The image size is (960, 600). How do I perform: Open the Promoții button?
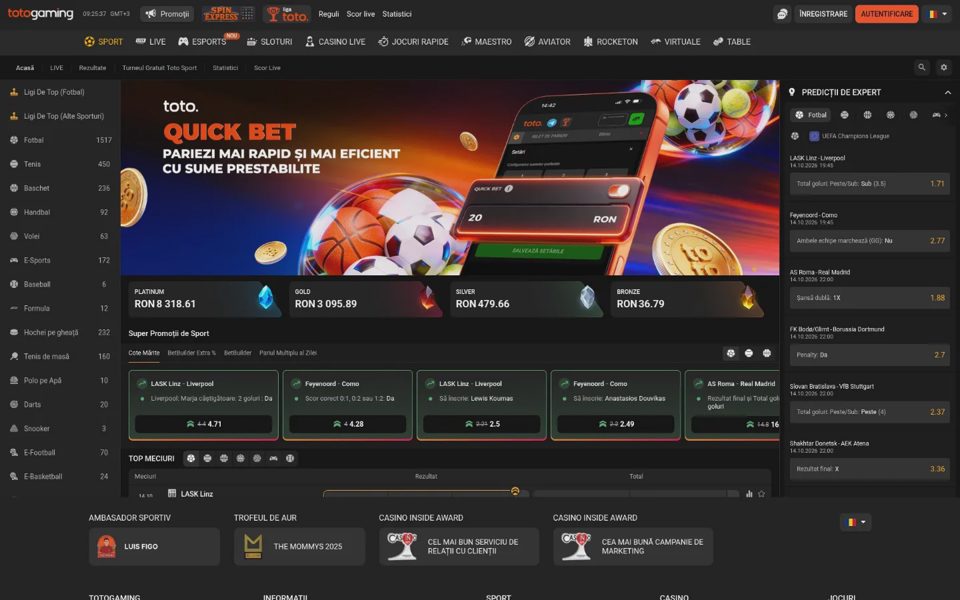[x=167, y=13]
